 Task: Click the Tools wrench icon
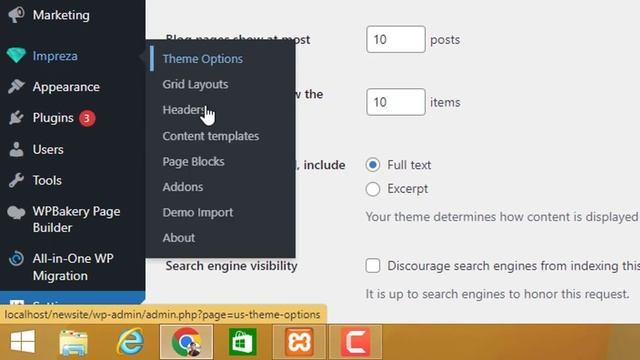pyautogui.click(x=16, y=180)
